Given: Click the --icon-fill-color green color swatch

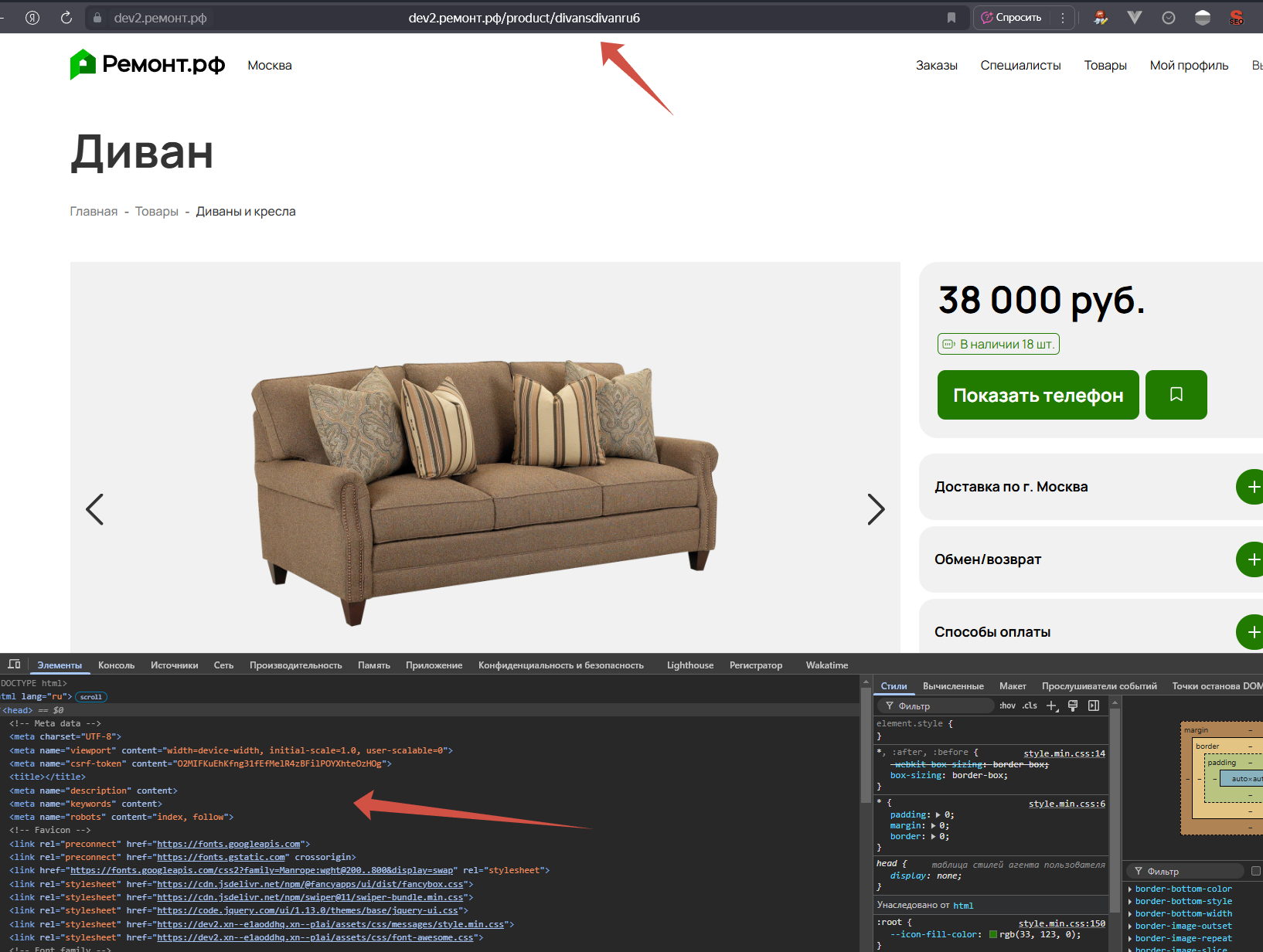Looking at the screenshot, I should click(993, 935).
